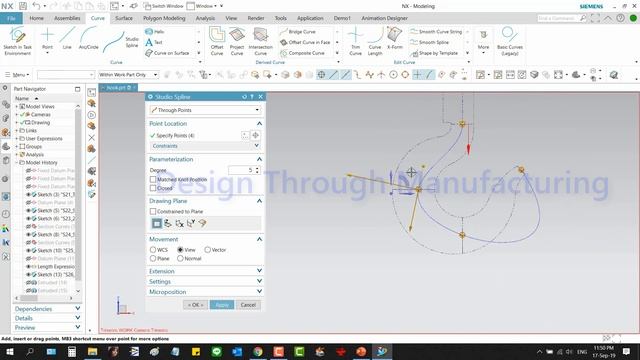Open Within Work Part Only dropdown

pos(128,75)
